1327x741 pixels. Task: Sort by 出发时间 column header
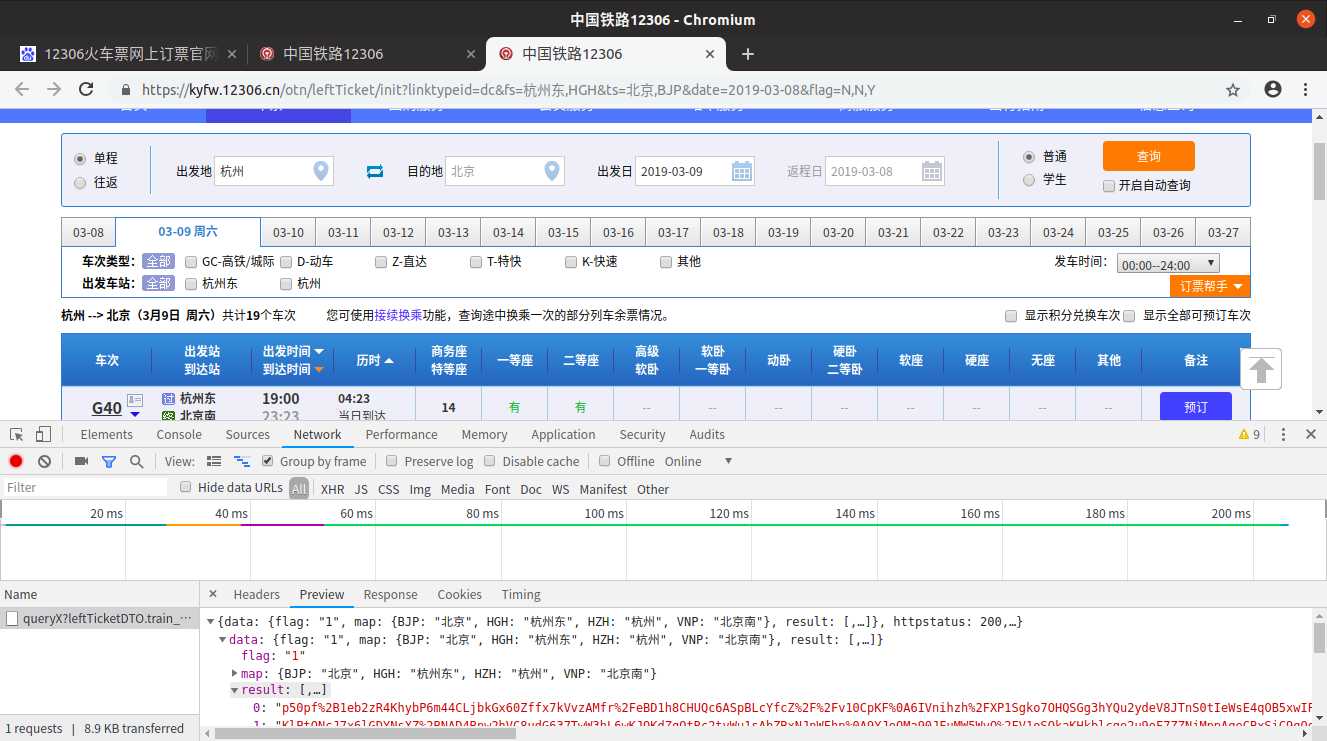coord(293,351)
